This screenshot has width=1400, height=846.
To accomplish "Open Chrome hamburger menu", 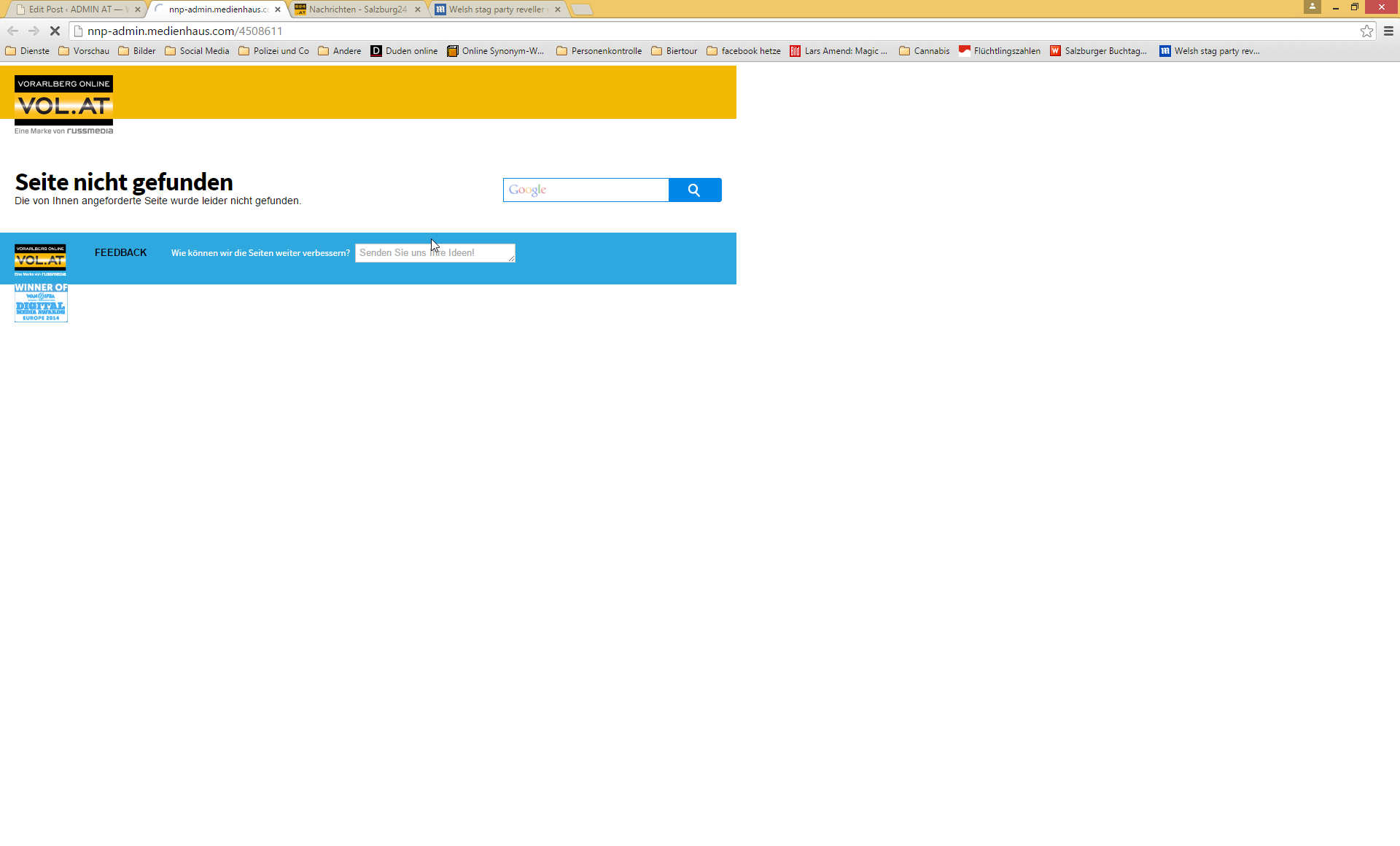I will [x=1388, y=31].
